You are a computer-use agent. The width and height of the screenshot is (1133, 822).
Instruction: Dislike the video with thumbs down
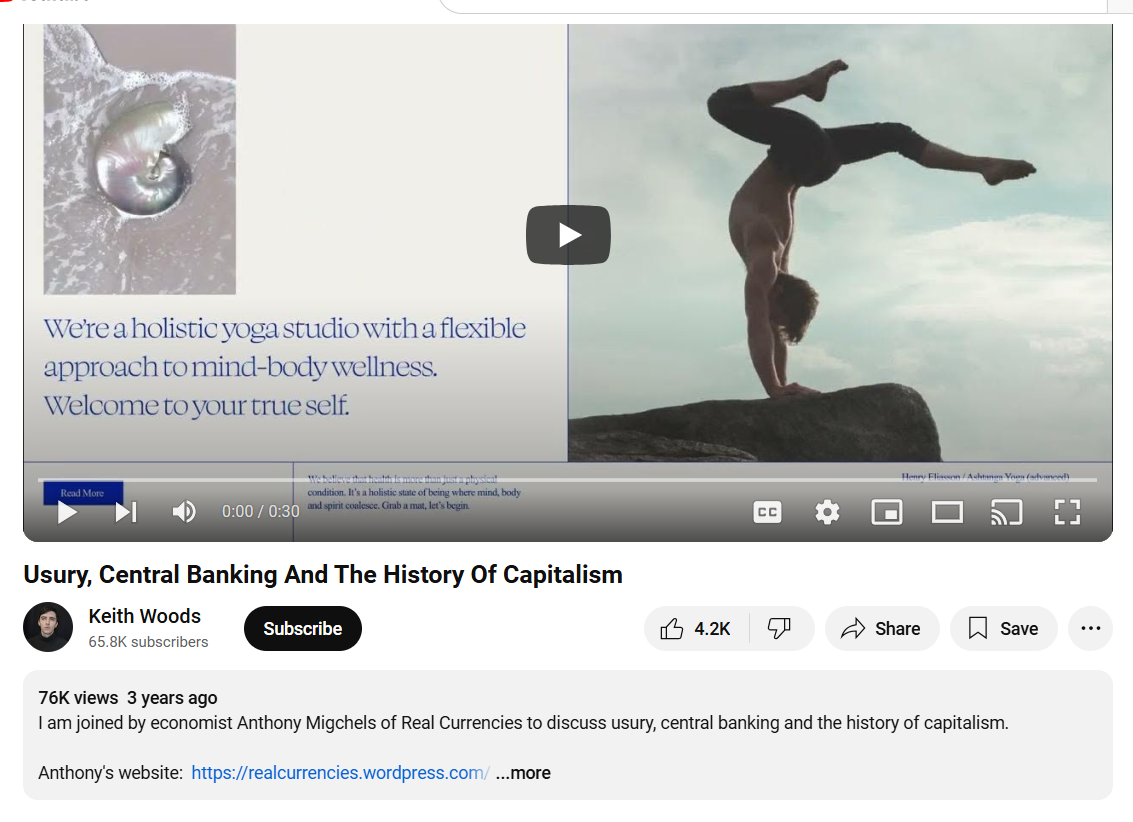[x=780, y=628]
